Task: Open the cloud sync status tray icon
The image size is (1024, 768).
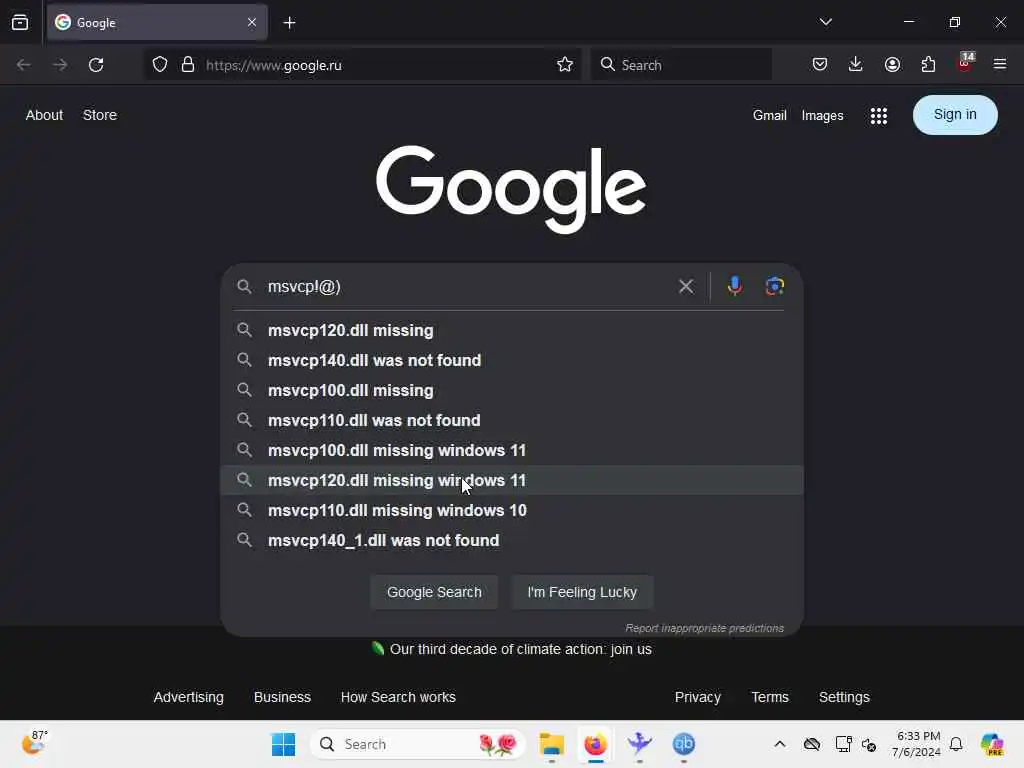Action: pyautogui.click(x=812, y=744)
